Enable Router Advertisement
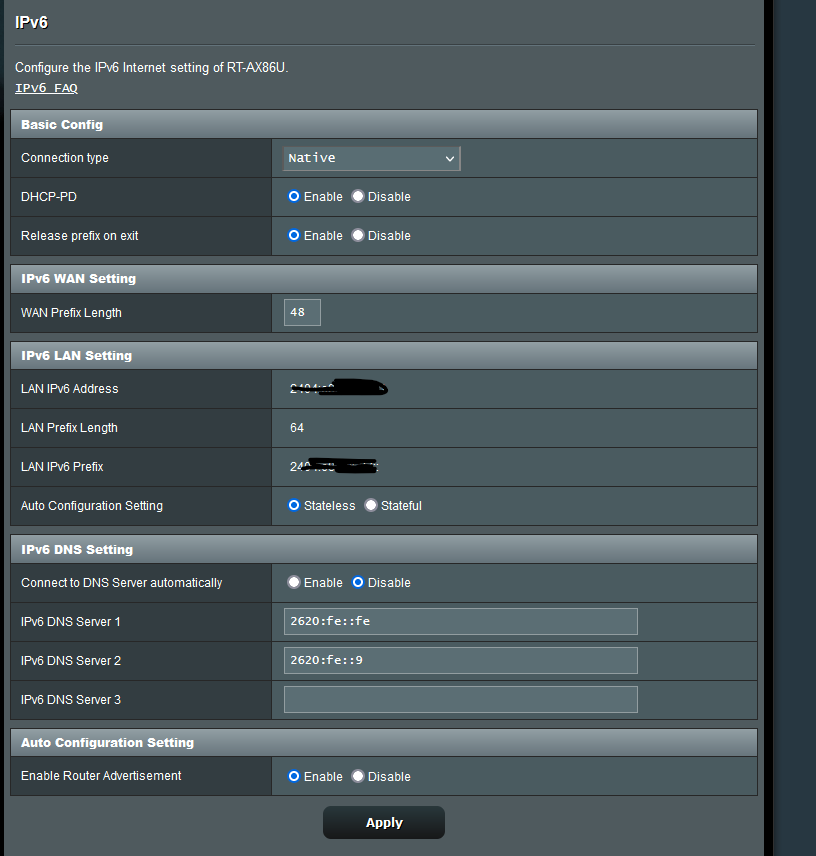This screenshot has width=816, height=856. pos(294,777)
